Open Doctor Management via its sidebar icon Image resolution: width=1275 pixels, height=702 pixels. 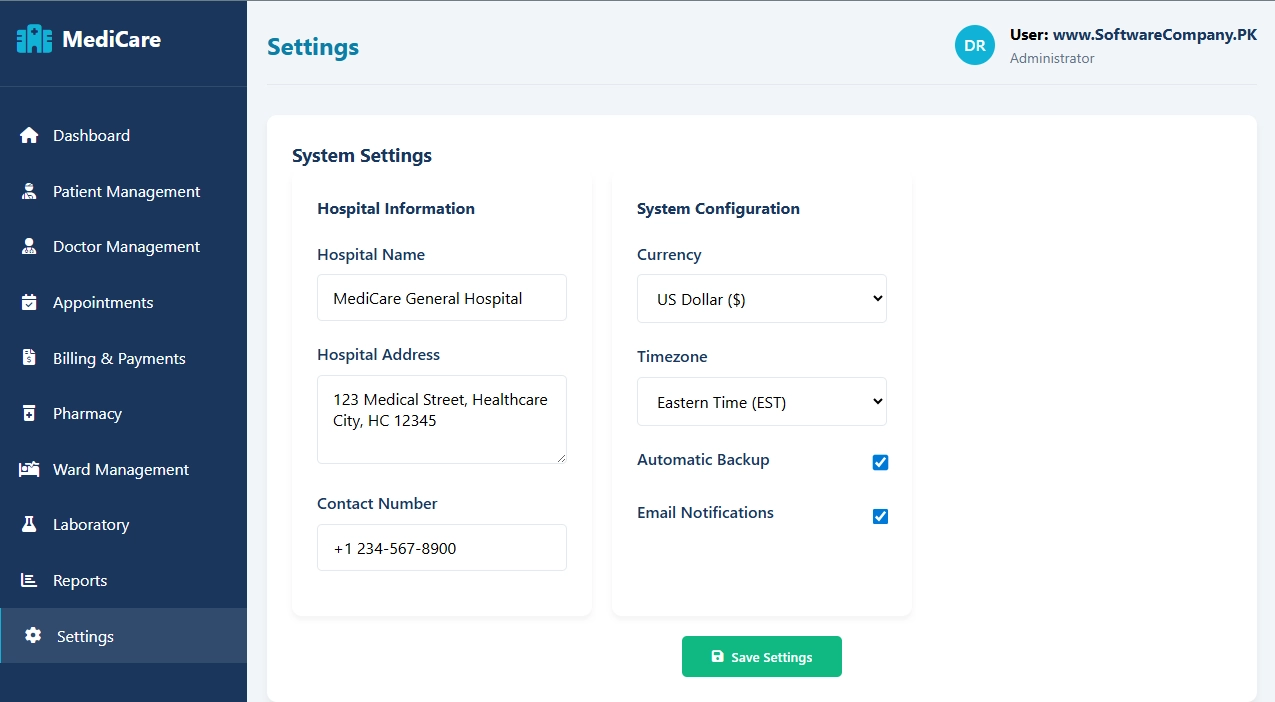point(30,246)
